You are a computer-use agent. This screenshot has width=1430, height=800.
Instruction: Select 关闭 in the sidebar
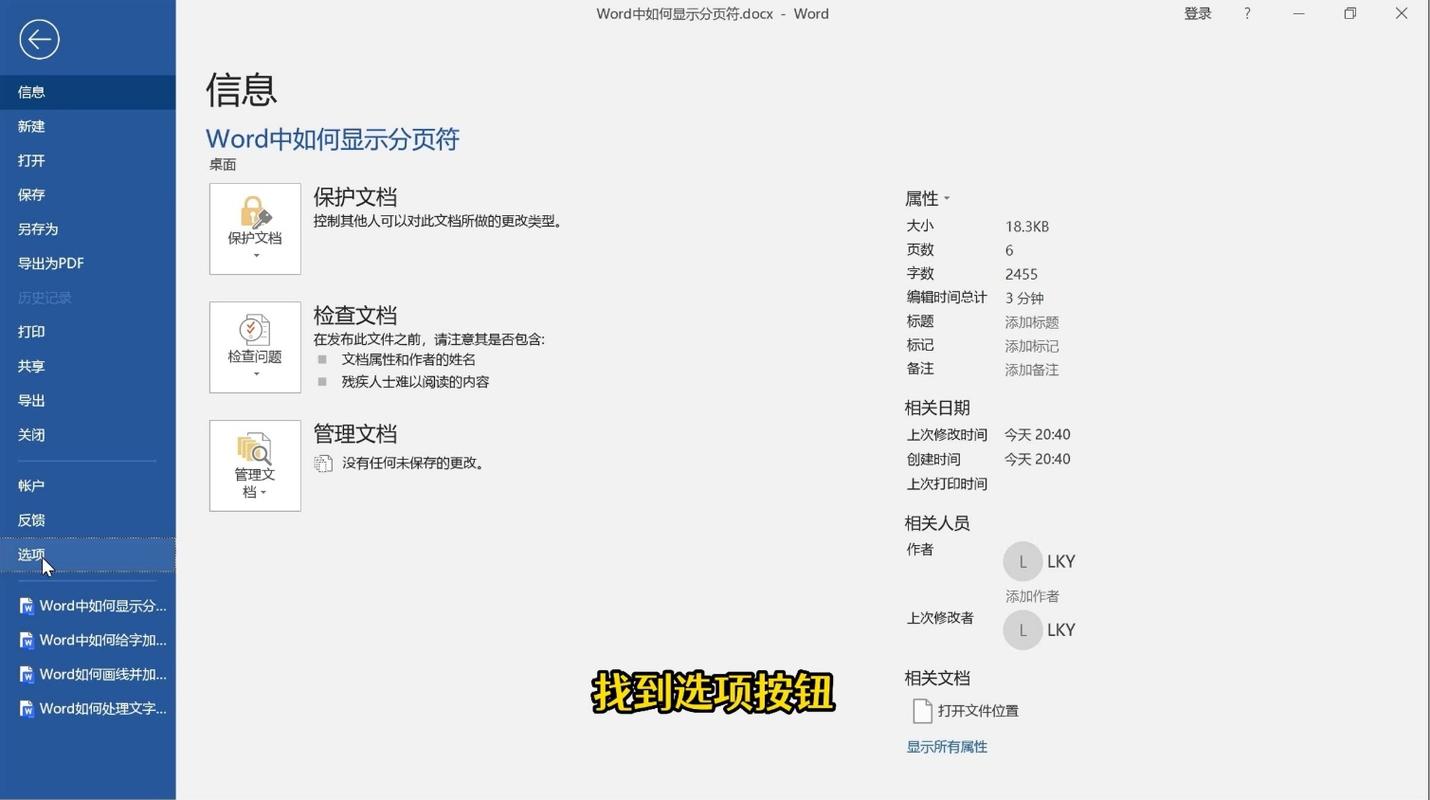(x=88, y=435)
